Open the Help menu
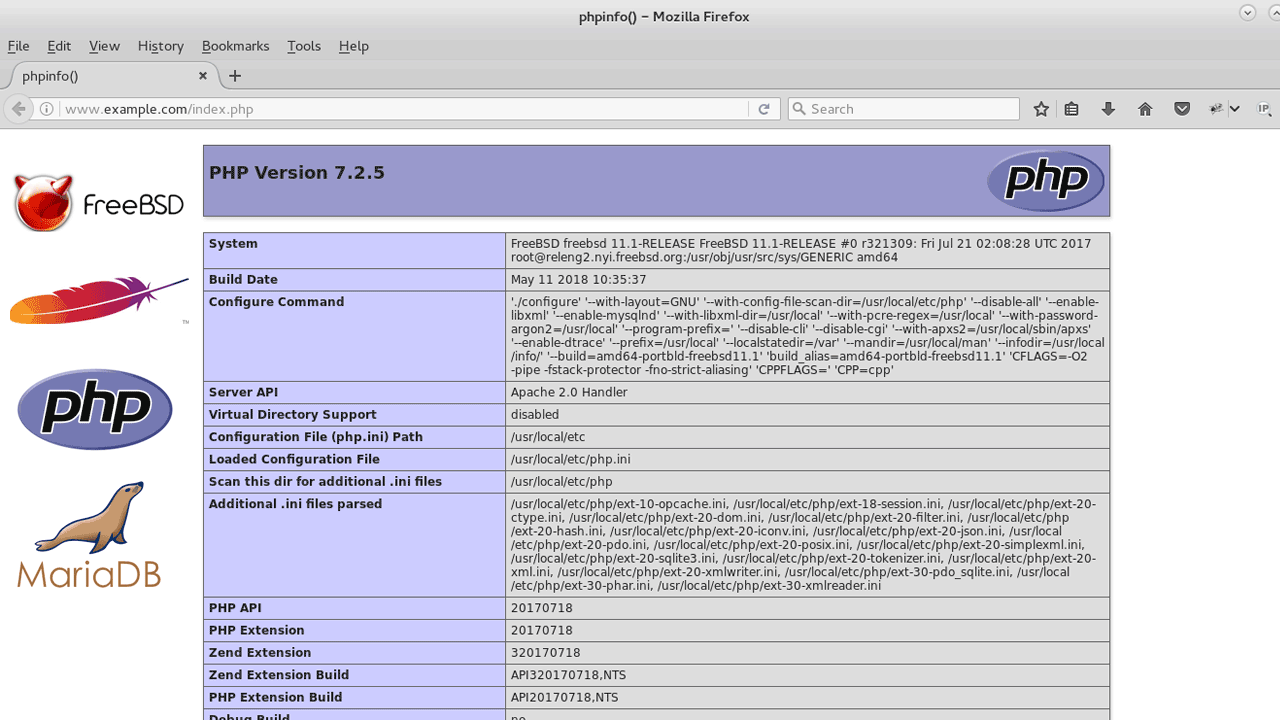The height and width of the screenshot is (720, 1280). pos(354,46)
